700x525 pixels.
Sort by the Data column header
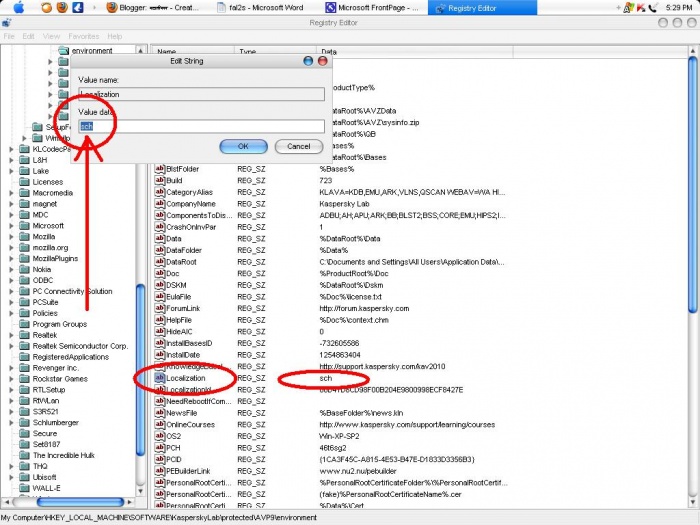(x=415, y=51)
